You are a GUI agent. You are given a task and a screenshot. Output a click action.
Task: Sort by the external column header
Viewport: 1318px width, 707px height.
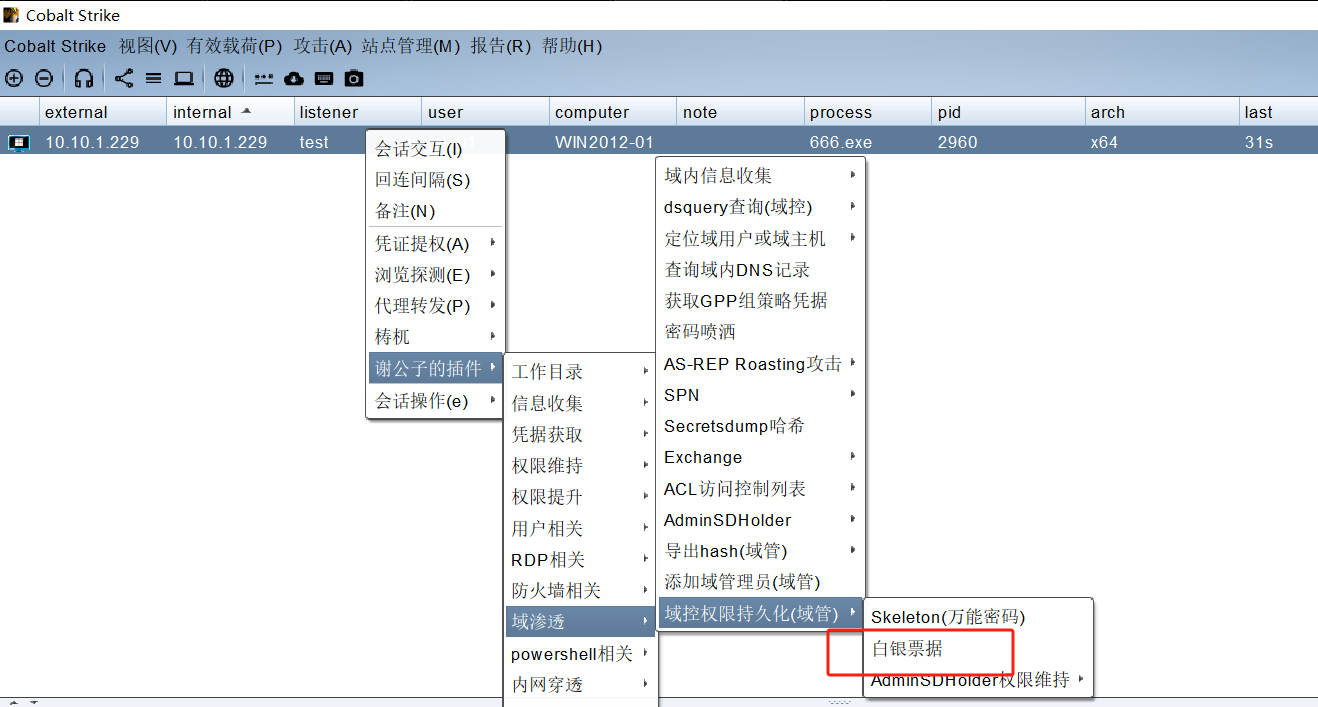coord(103,112)
